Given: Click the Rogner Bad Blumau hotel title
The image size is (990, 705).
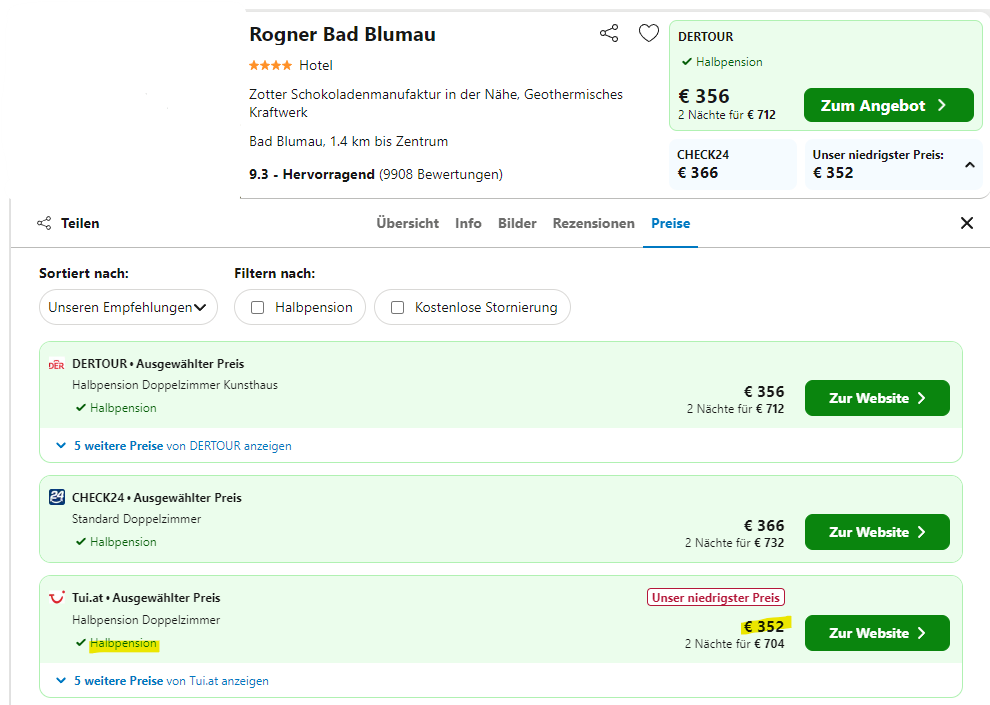Looking at the screenshot, I should coord(342,34).
